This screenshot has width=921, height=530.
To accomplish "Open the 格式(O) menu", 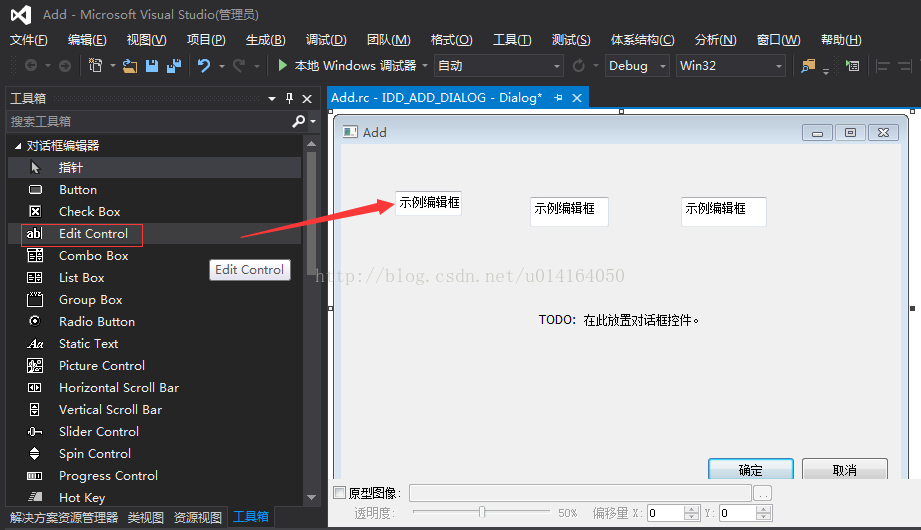I will (451, 40).
